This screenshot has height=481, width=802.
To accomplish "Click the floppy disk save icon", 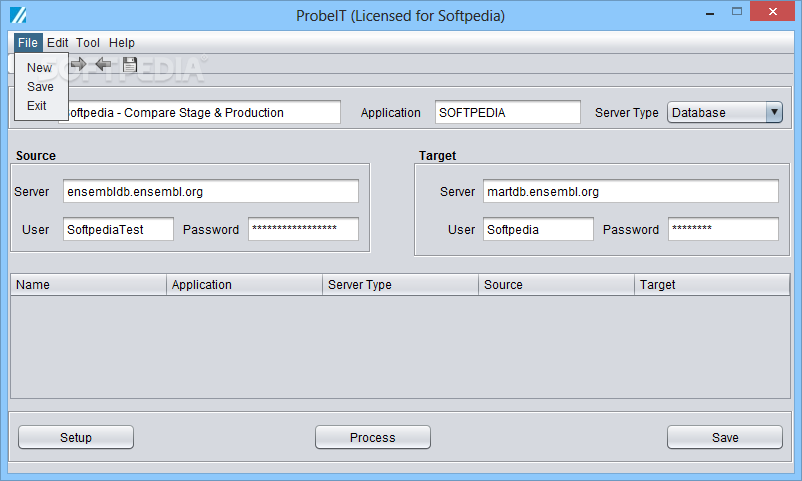I will [x=130, y=64].
